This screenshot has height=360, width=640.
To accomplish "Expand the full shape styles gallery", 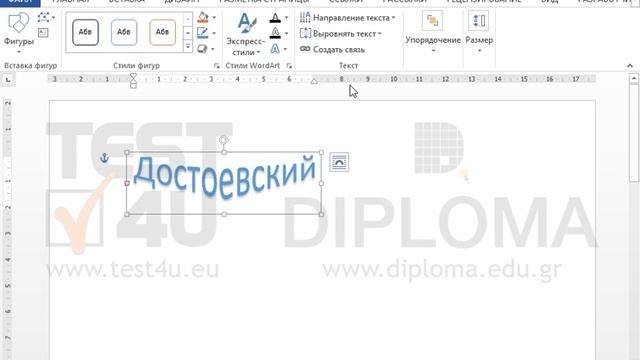I will click(188, 46).
